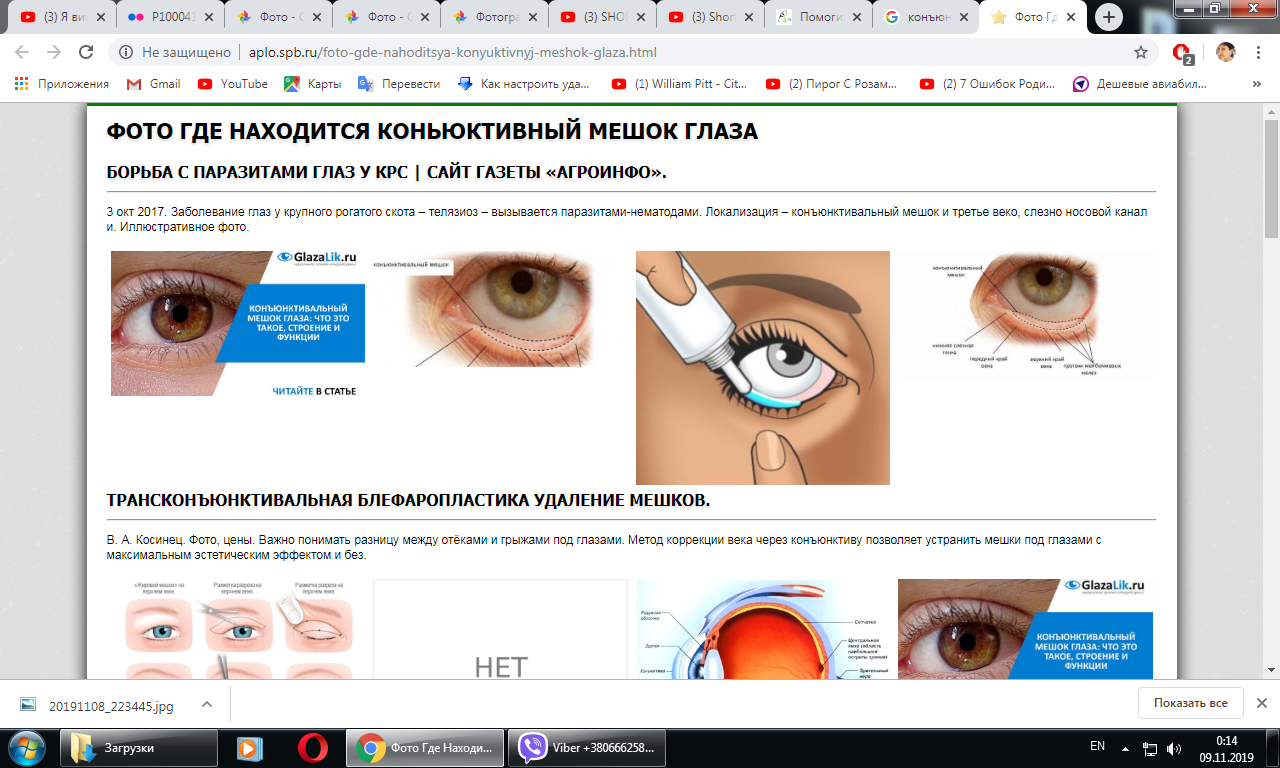The width and height of the screenshot is (1280, 768).
Task: Open Apps shortcut in bookmarks bar
Action: (x=61, y=84)
